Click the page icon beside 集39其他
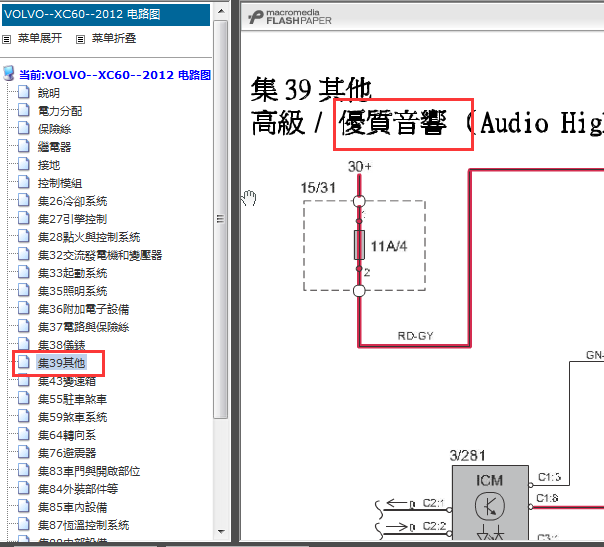This screenshot has height=547, width=604. coord(24,362)
